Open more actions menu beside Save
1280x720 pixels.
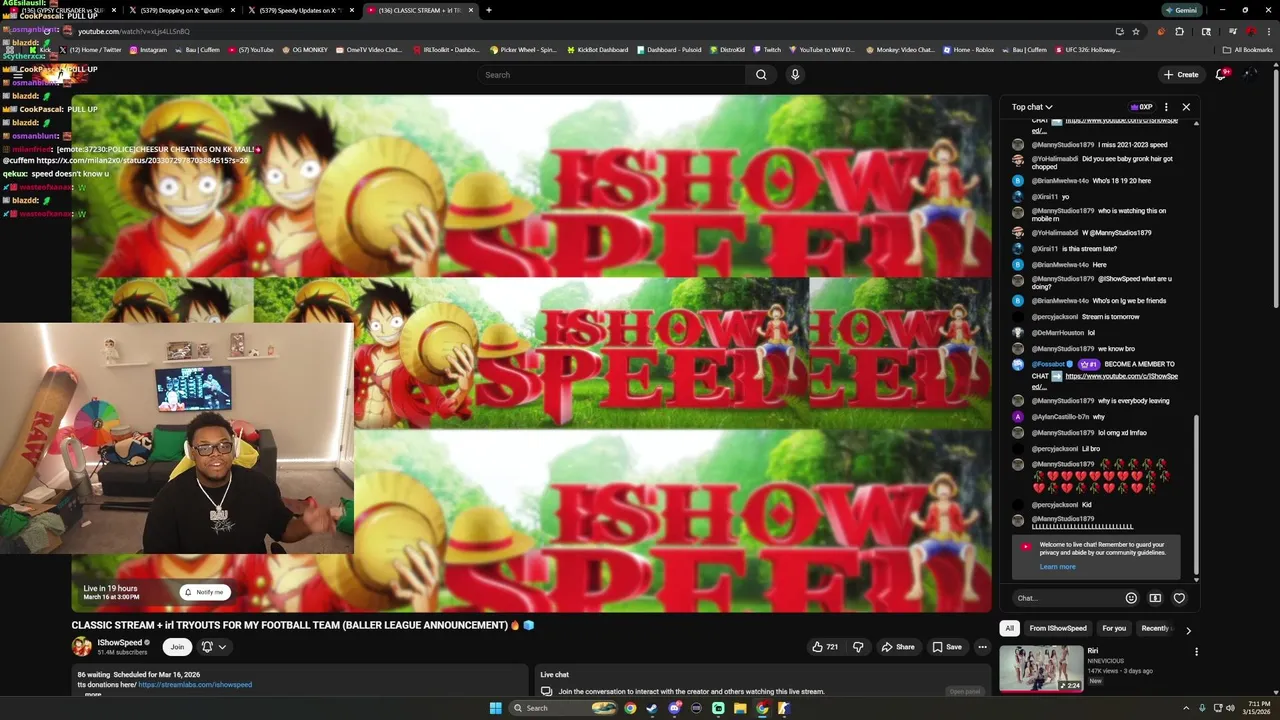tap(982, 647)
